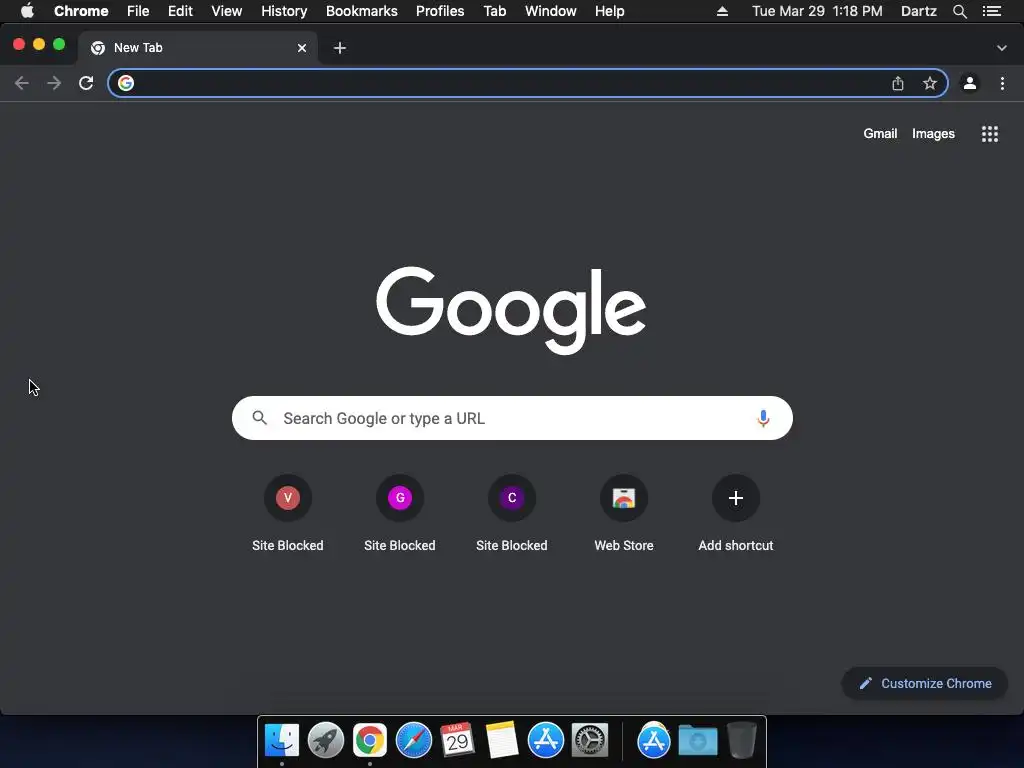Click the Google icon in the address bar
The height and width of the screenshot is (768, 1024).
pos(126,83)
